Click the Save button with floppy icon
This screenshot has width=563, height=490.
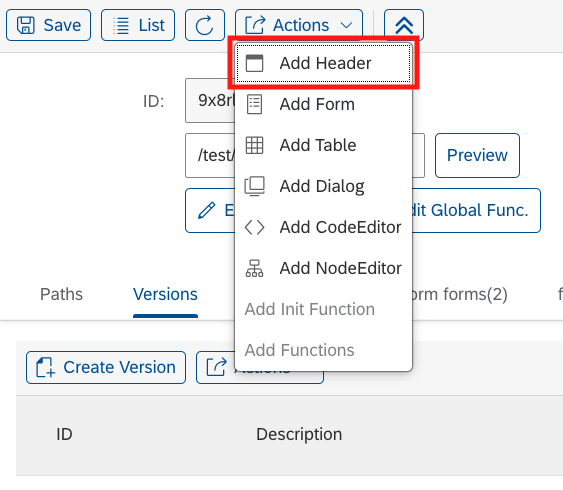click(x=48, y=25)
